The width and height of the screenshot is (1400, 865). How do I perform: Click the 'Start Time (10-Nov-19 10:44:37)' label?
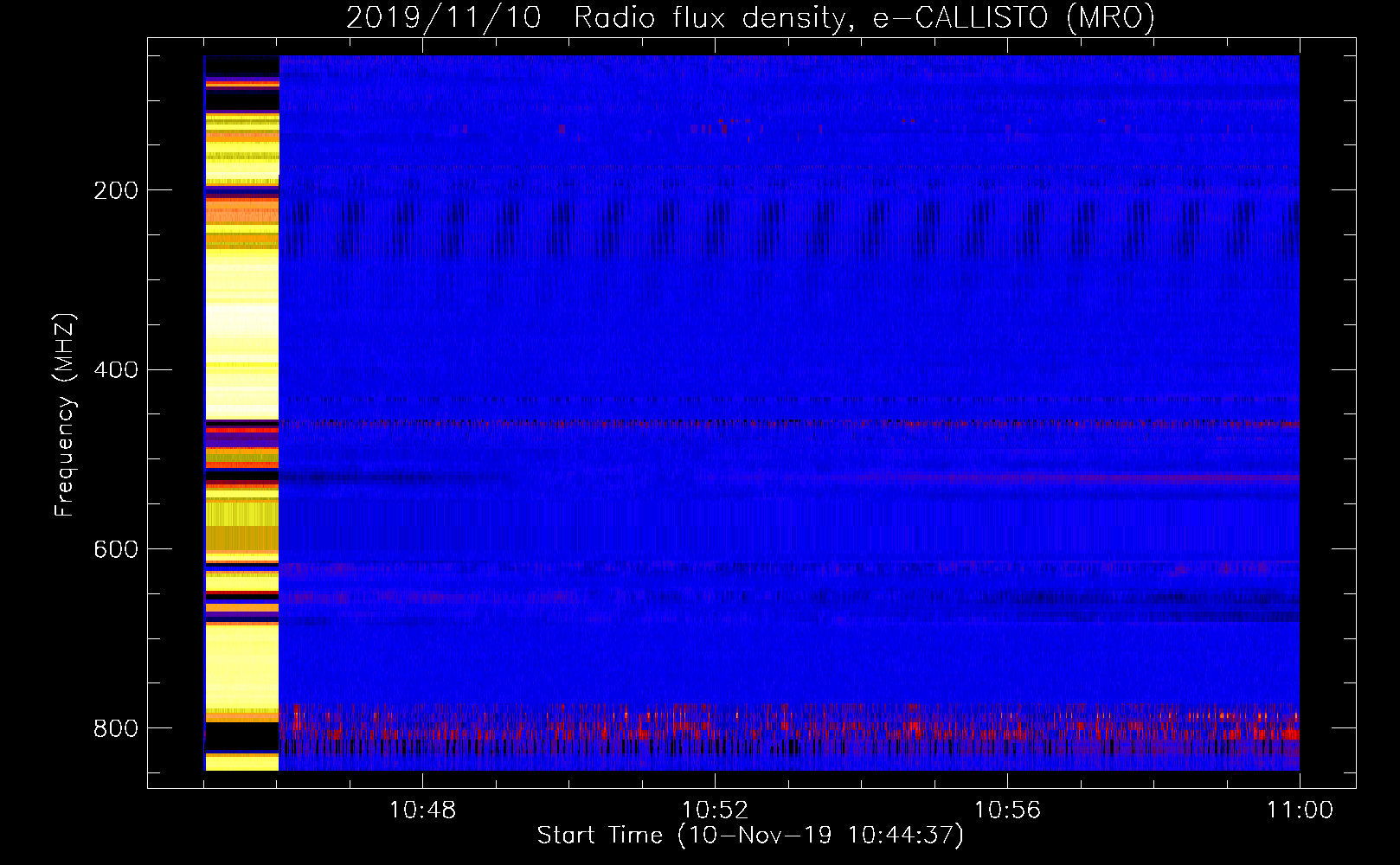[750, 836]
